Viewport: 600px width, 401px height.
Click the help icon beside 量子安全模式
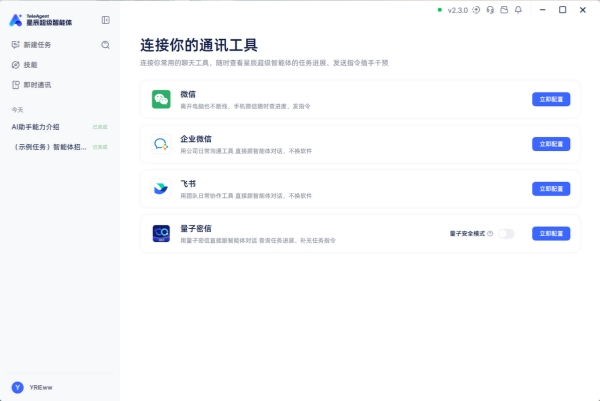pyautogui.click(x=490, y=233)
